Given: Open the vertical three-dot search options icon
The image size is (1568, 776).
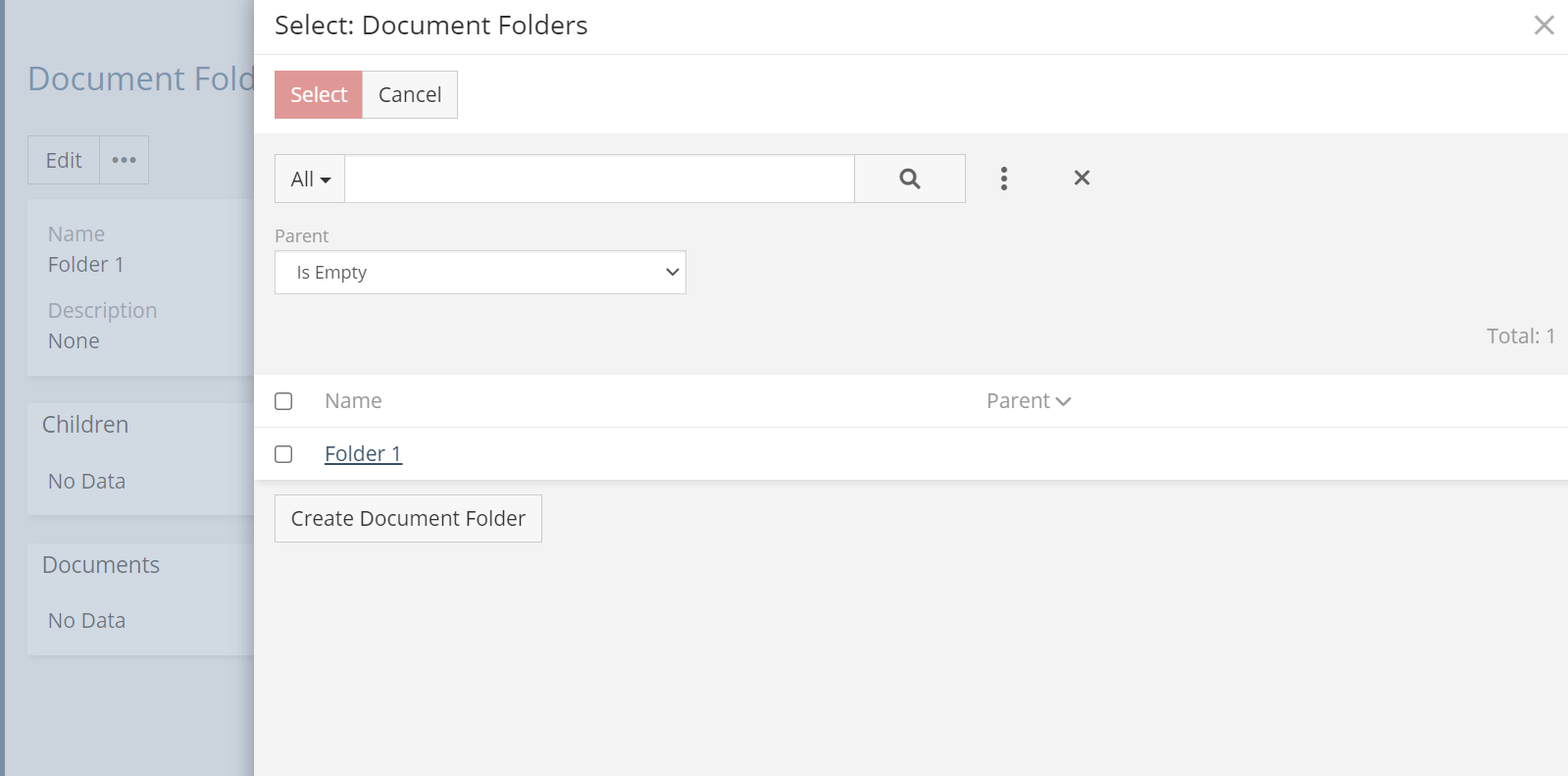Looking at the screenshot, I should [1003, 179].
